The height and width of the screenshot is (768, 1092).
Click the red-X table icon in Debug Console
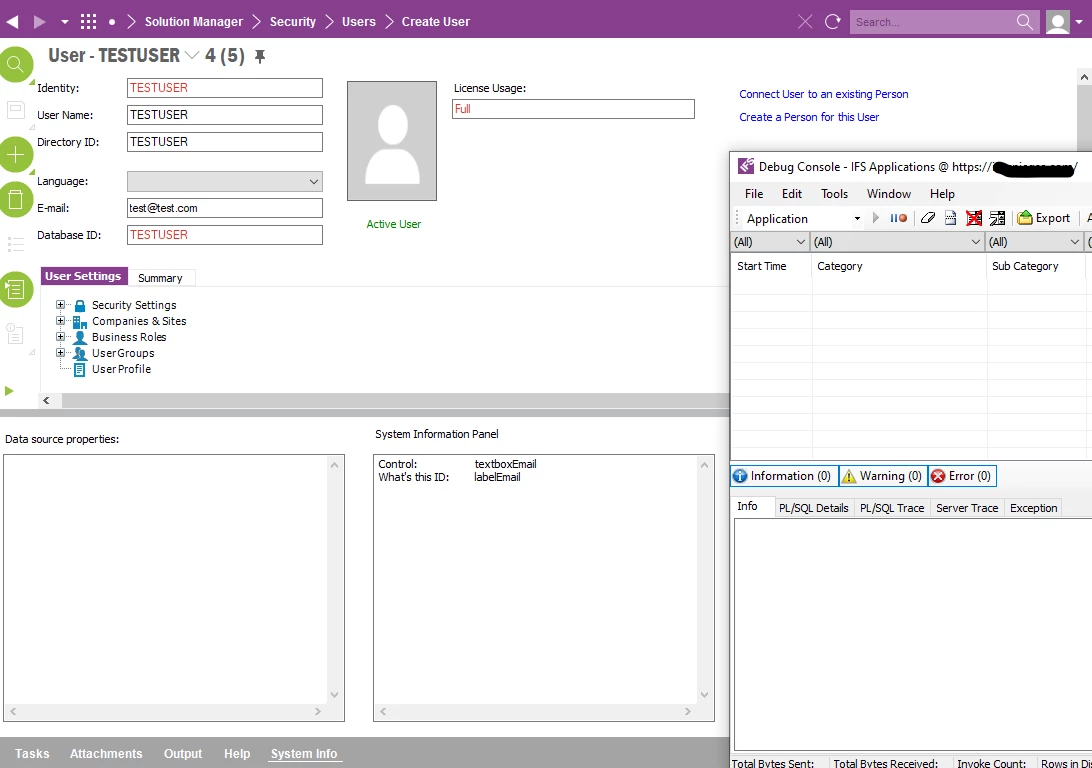click(x=974, y=218)
